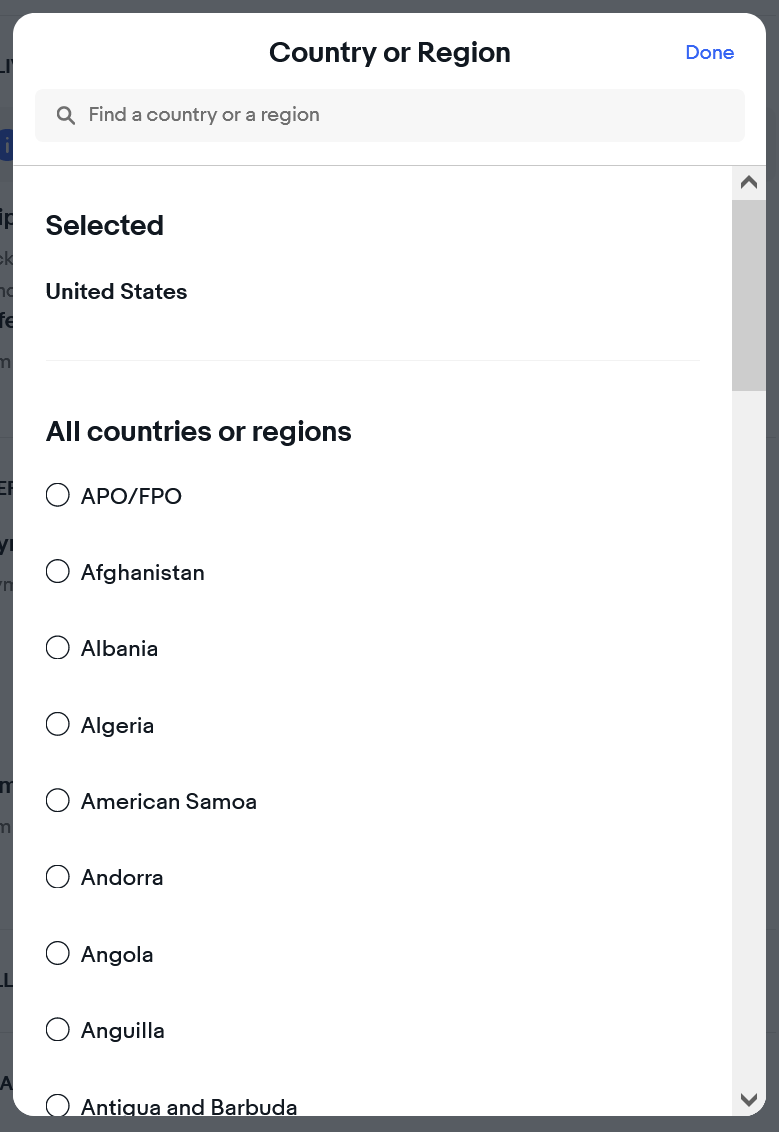Pick the Anguilla radio button
The image size is (779, 1132).
click(x=58, y=1029)
